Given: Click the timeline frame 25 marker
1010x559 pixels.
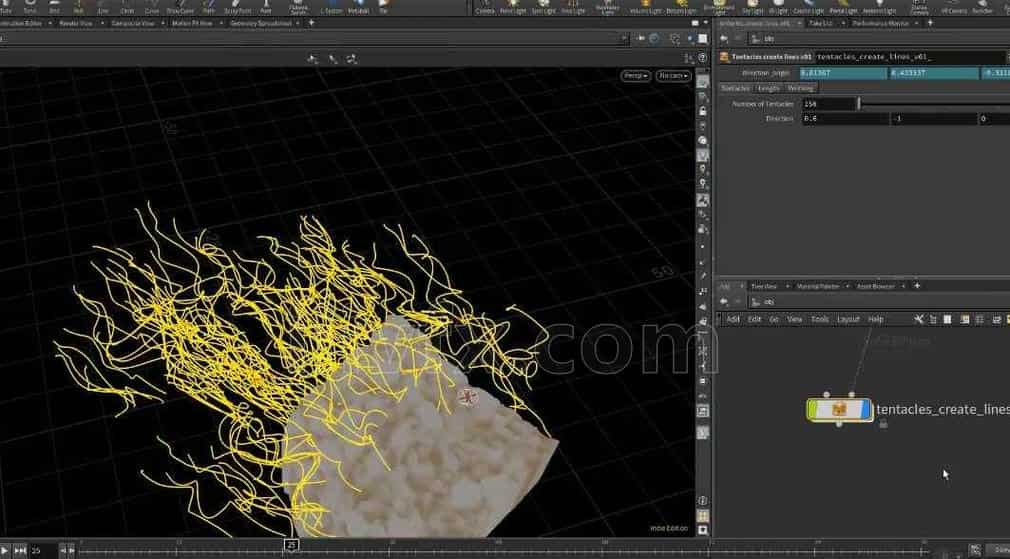Looking at the screenshot, I should coord(291,545).
